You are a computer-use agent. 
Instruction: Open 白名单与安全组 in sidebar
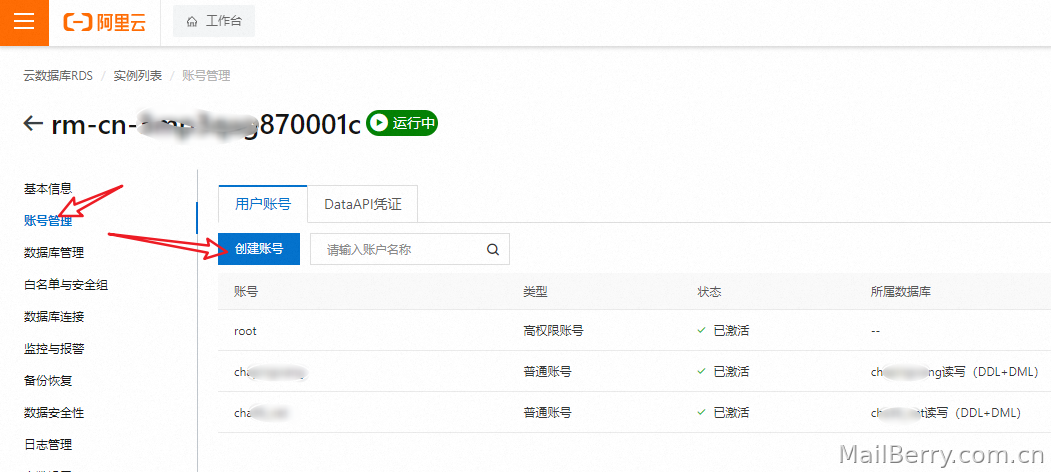click(x=66, y=285)
